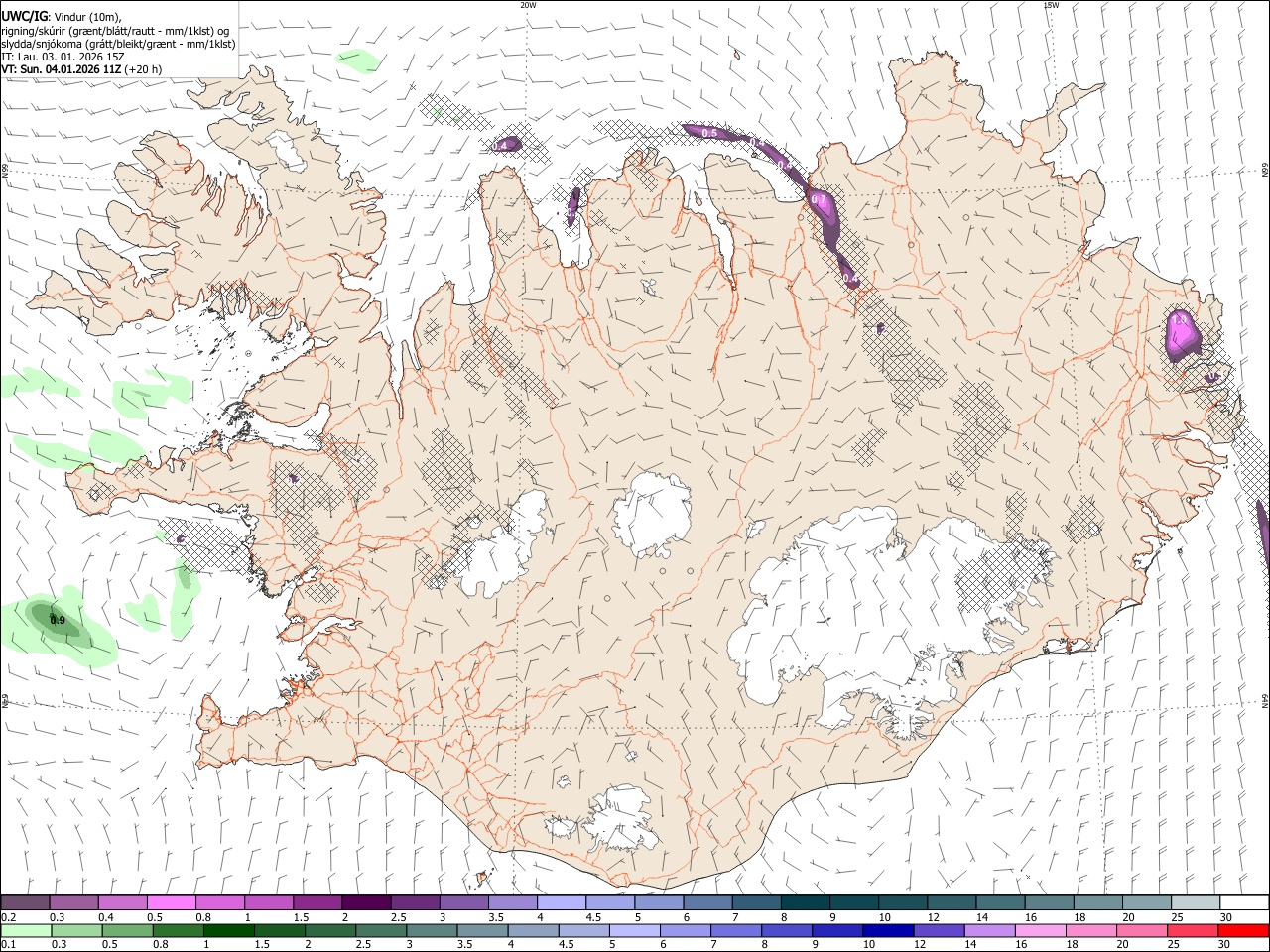Click the light lavender 4 swatch, top scale
Screen dimensions: 1270x952
pos(561,902)
